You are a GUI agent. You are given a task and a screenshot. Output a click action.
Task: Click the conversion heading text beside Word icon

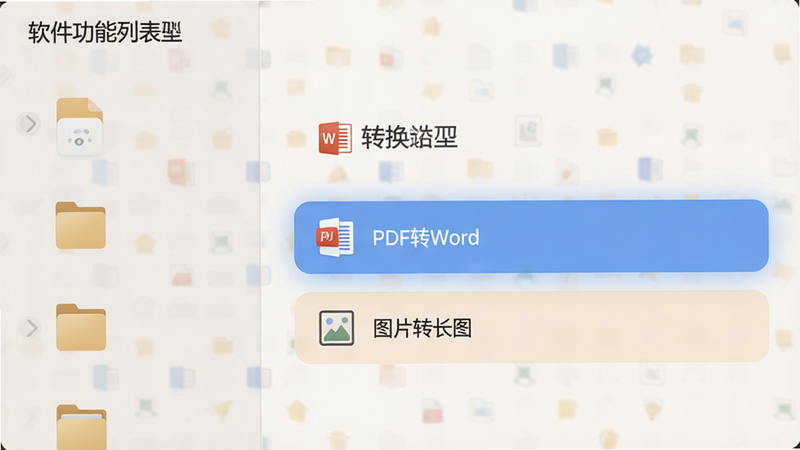(409, 137)
